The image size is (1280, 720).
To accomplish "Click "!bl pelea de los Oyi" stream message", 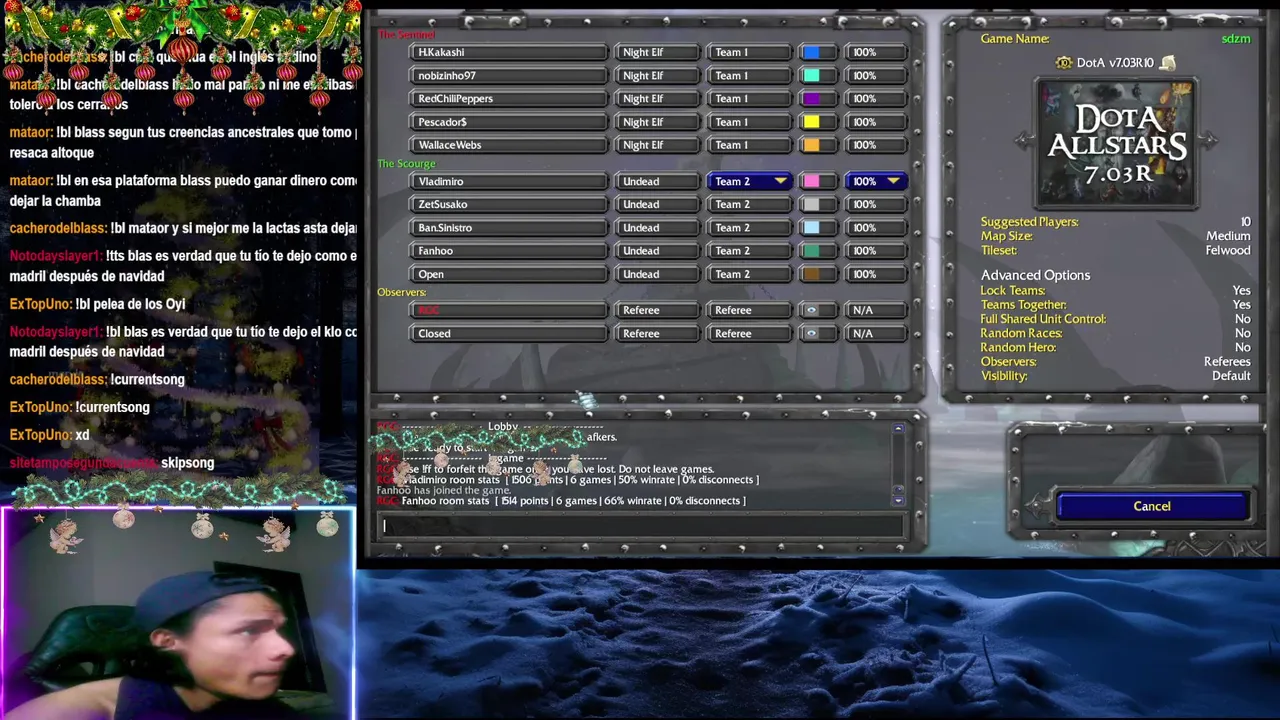I will [97, 304].
